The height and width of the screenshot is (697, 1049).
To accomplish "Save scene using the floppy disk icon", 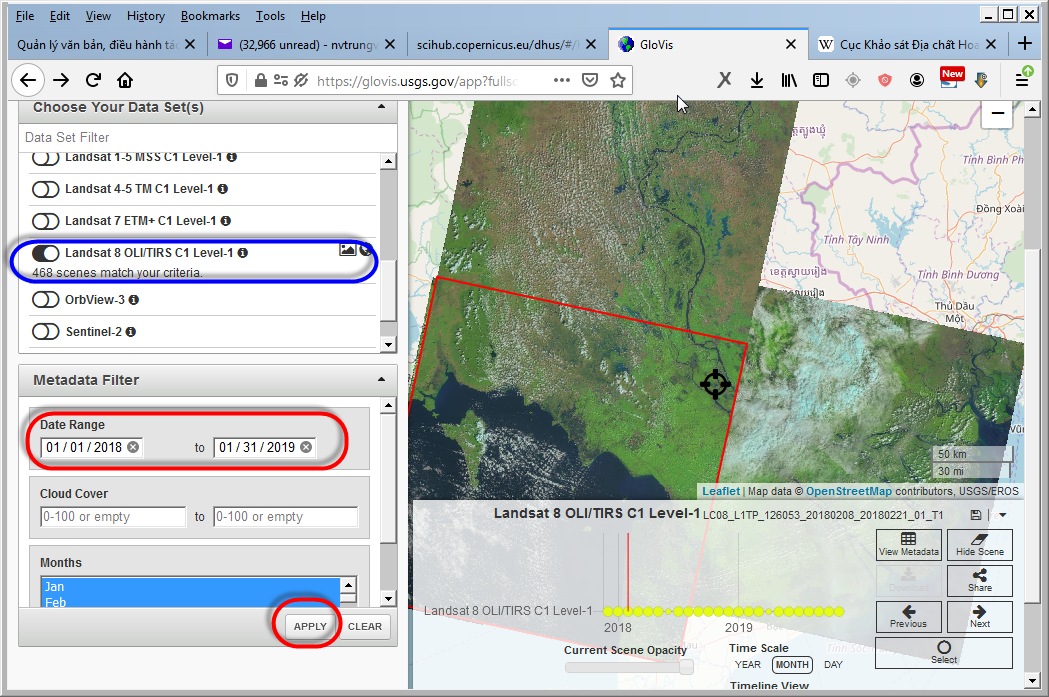I will coord(976,515).
